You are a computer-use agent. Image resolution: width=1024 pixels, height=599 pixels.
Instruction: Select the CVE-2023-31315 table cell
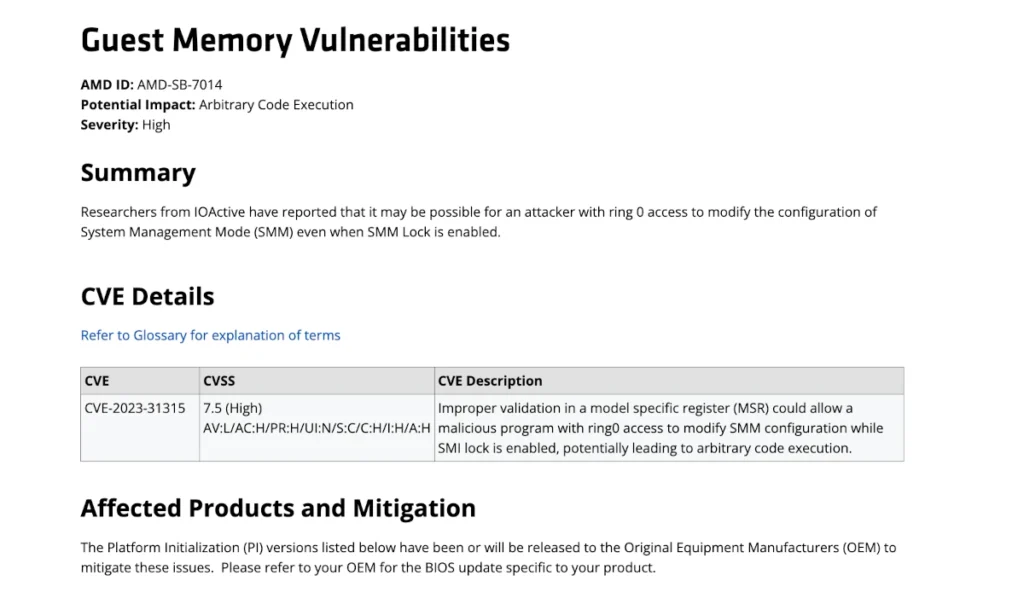pyautogui.click(x=135, y=408)
